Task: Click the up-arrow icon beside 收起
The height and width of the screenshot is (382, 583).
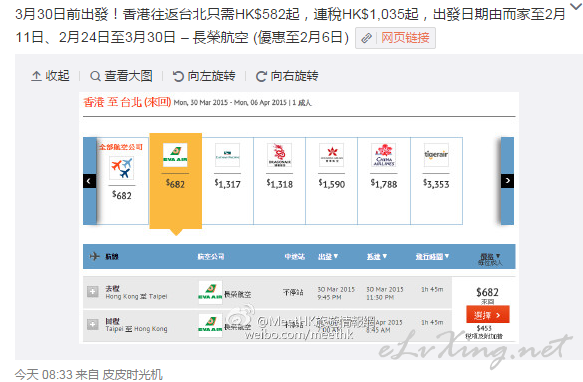Action: [x=36, y=76]
